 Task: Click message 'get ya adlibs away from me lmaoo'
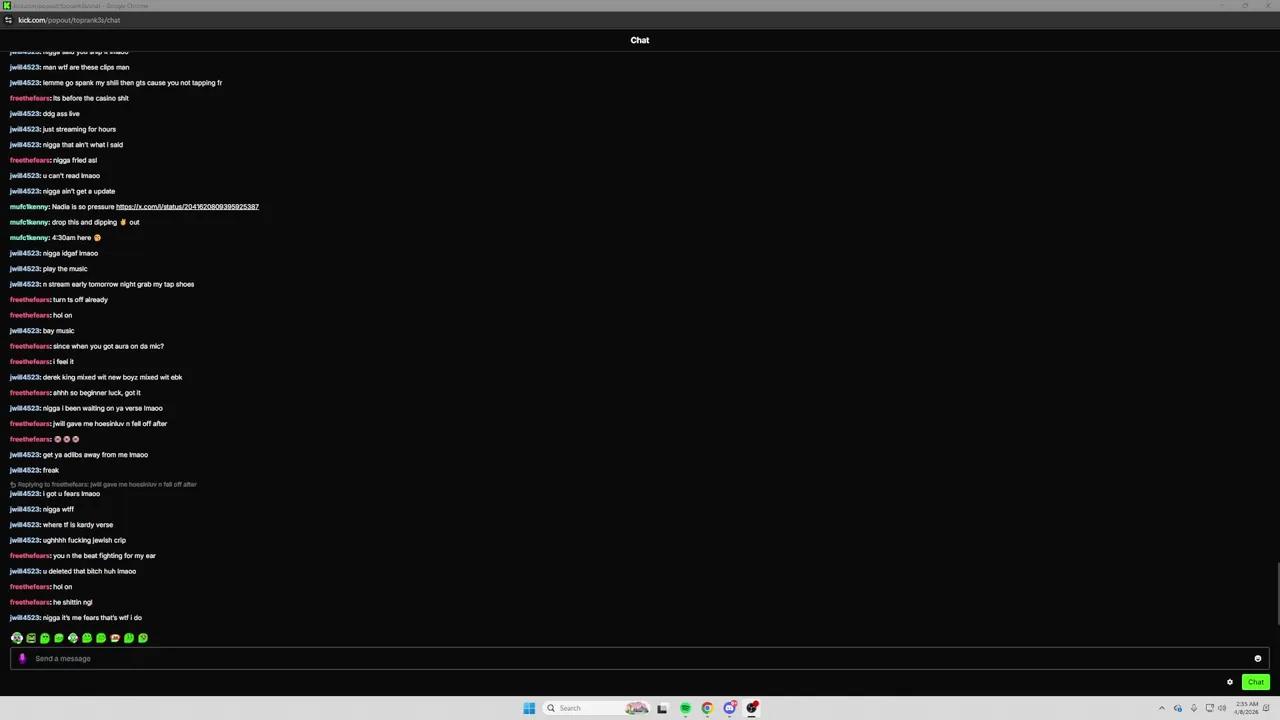[x=95, y=455]
